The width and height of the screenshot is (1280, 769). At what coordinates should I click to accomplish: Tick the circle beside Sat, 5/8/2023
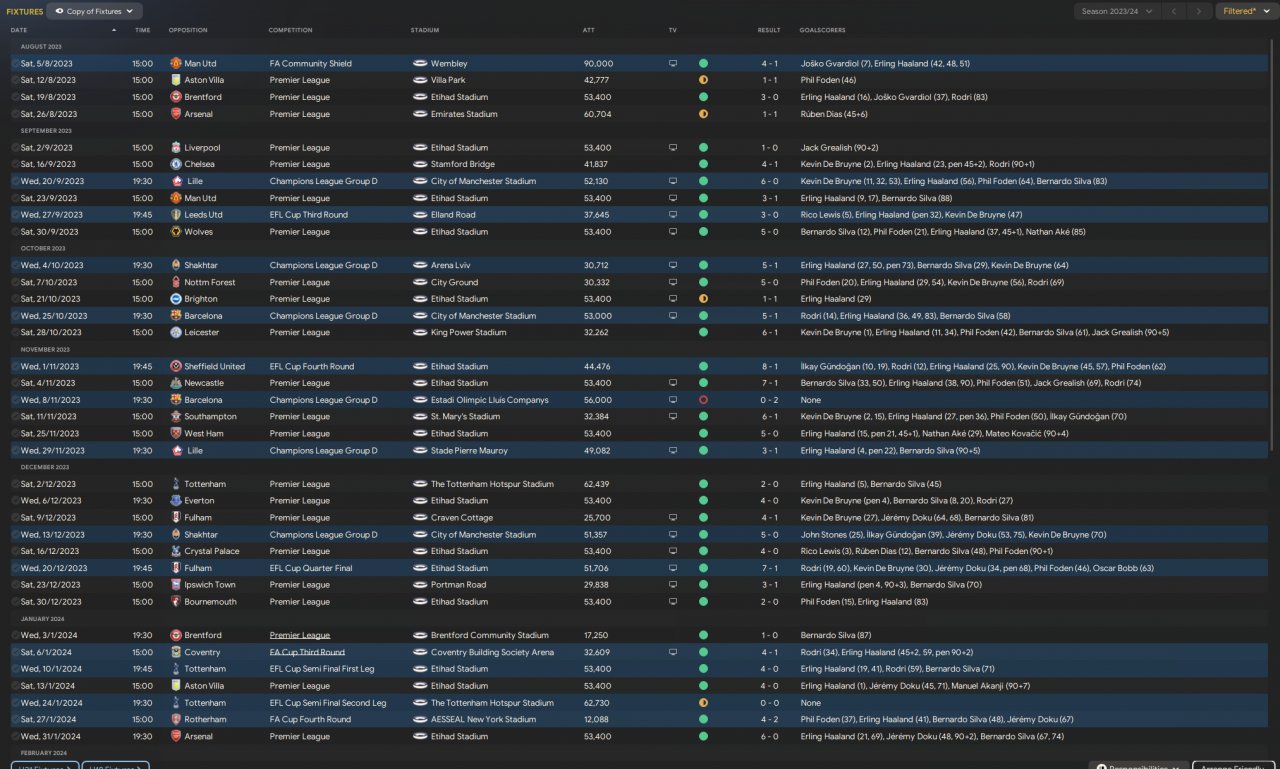point(15,63)
